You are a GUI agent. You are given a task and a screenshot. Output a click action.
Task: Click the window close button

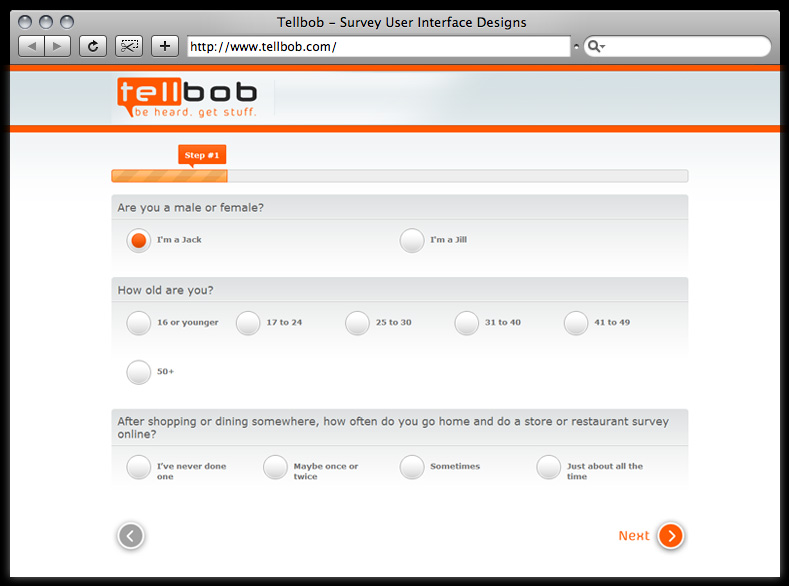click(x=25, y=22)
